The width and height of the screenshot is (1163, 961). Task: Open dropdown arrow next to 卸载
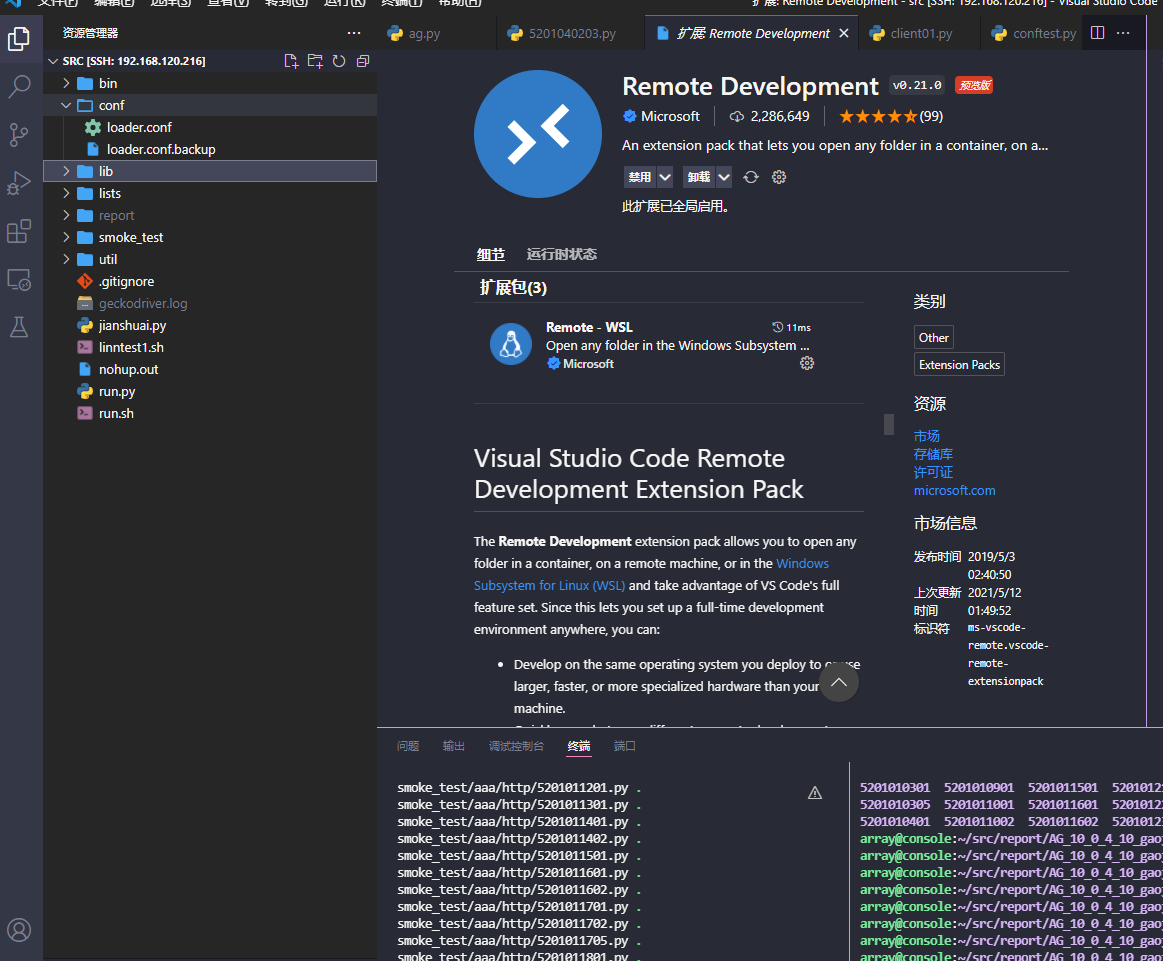[x=724, y=177]
